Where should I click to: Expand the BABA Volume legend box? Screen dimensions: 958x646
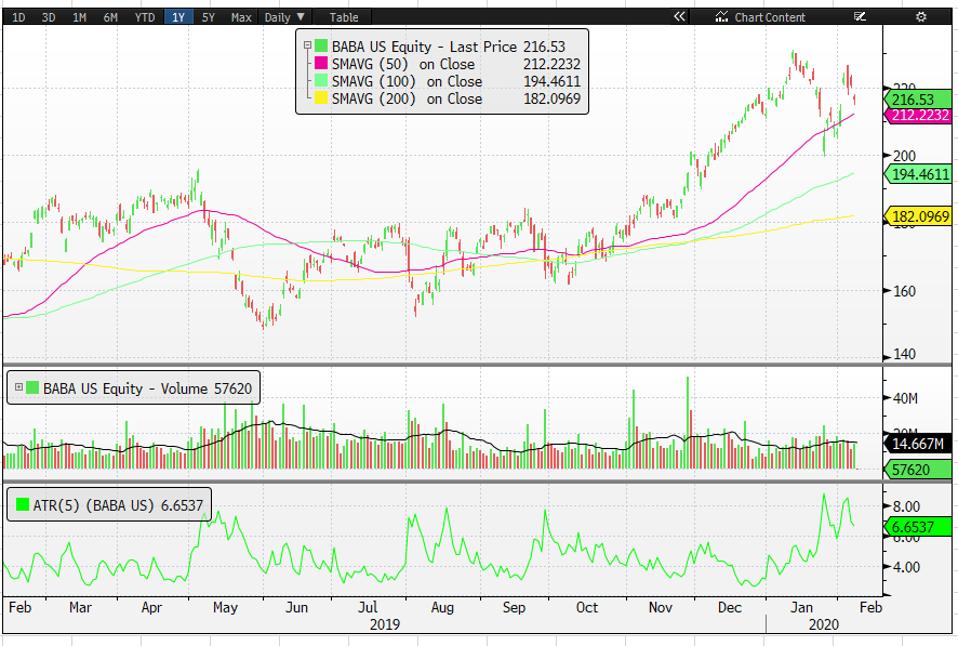coord(18,386)
